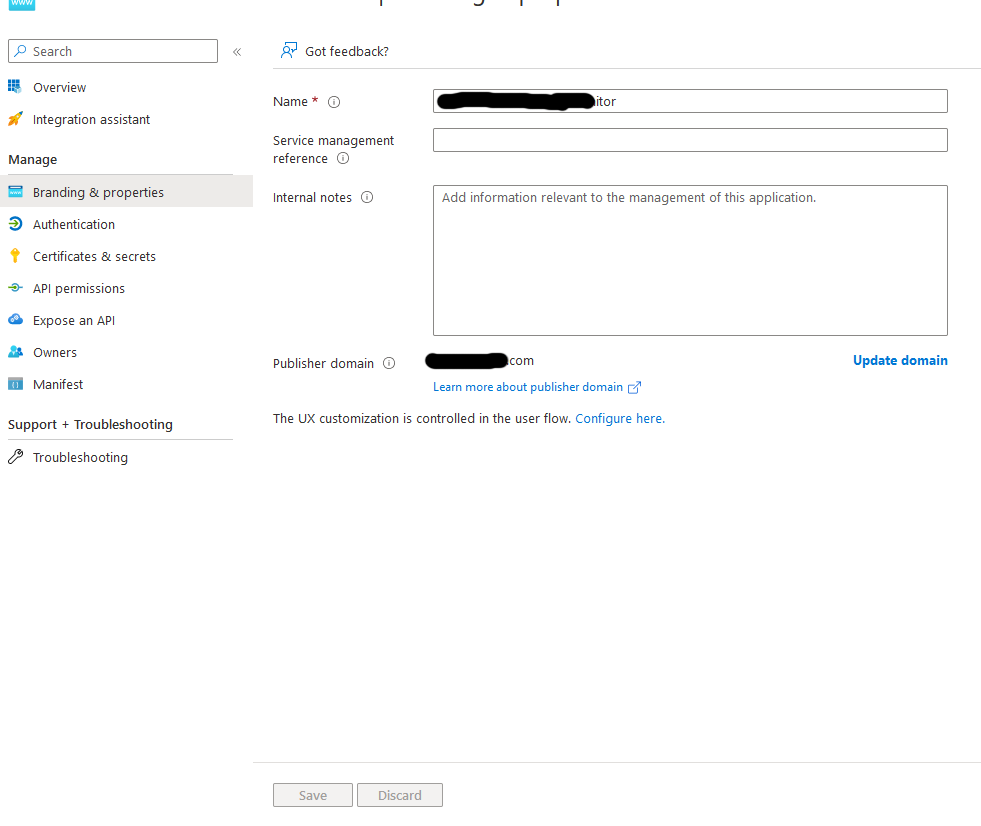Discard the pending changes
The width and height of the screenshot is (981, 826).
click(399, 795)
